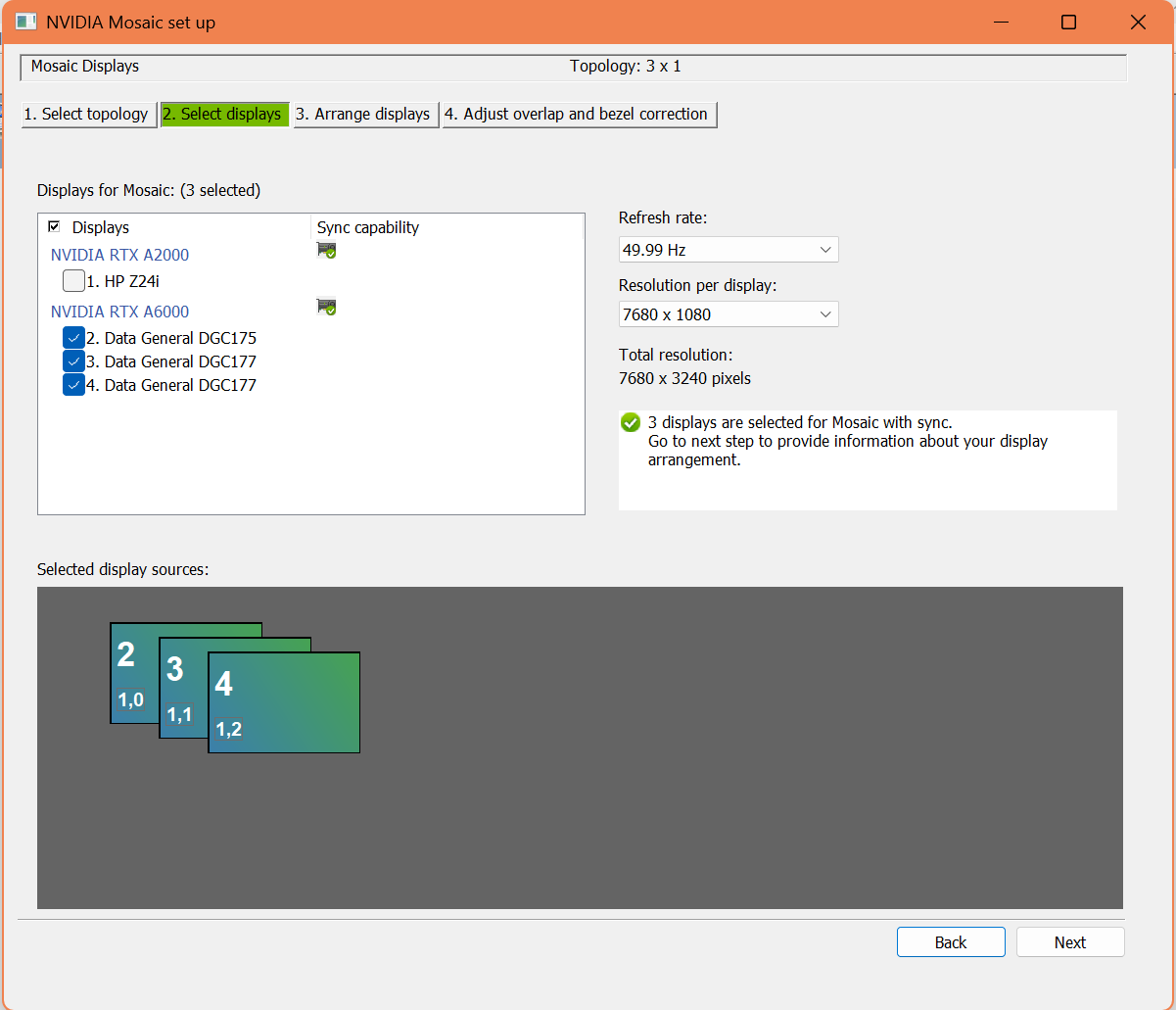
Task: Click the RTX A6000 sync capability icon
Action: [326, 308]
